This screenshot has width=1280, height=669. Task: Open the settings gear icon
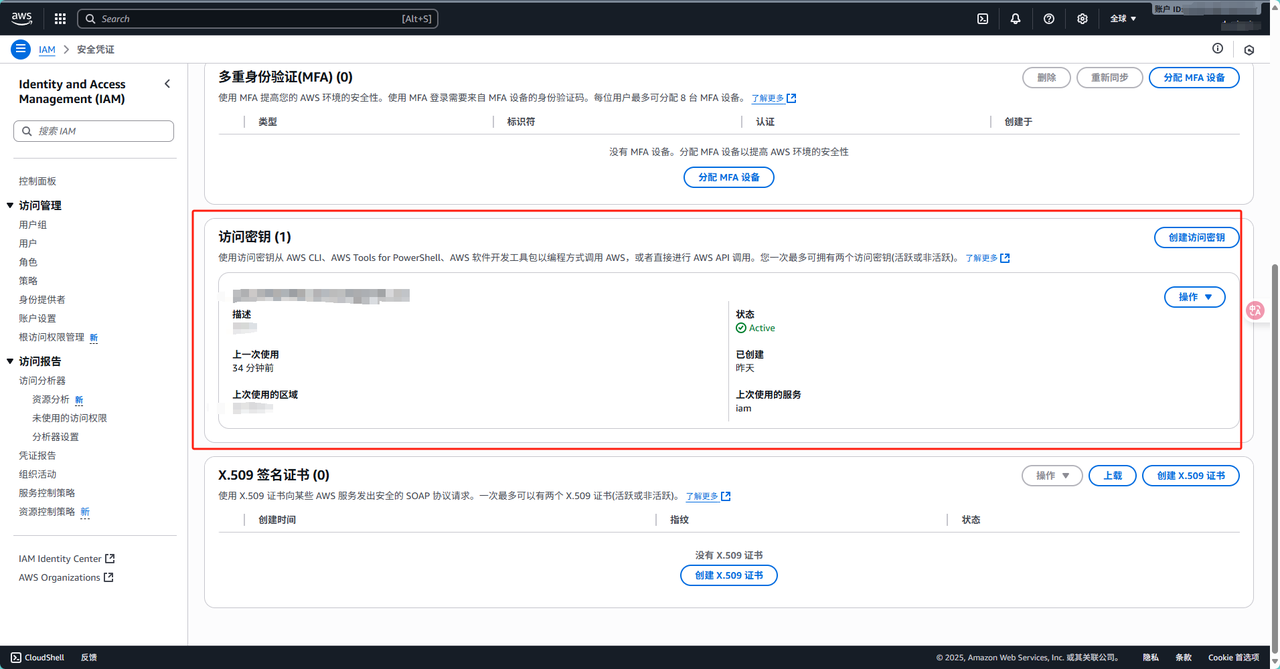pyautogui.click(x=1082, y=18)
